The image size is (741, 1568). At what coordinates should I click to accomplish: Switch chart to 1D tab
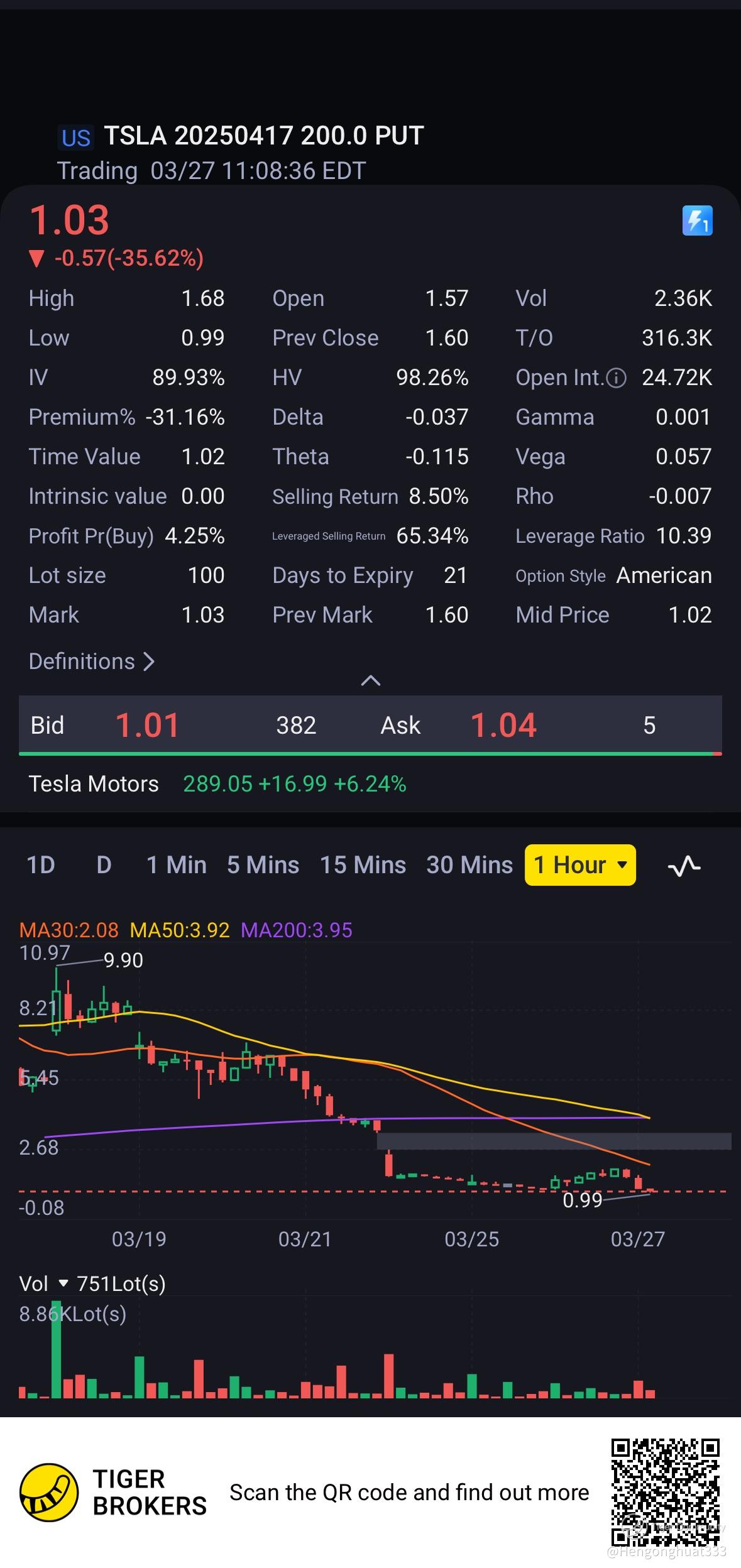coord(41,865)
